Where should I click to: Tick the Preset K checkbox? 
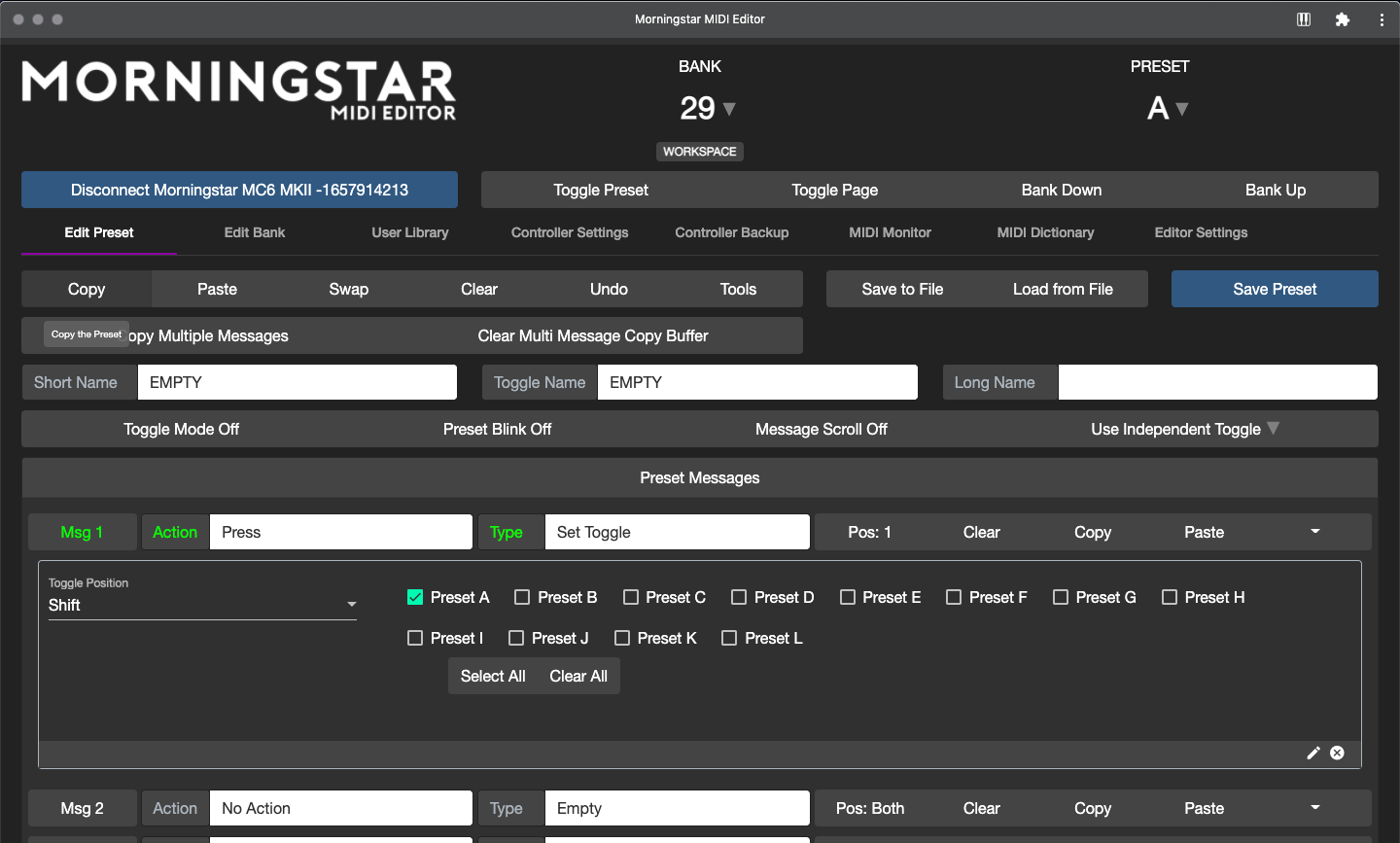point(622,638)
